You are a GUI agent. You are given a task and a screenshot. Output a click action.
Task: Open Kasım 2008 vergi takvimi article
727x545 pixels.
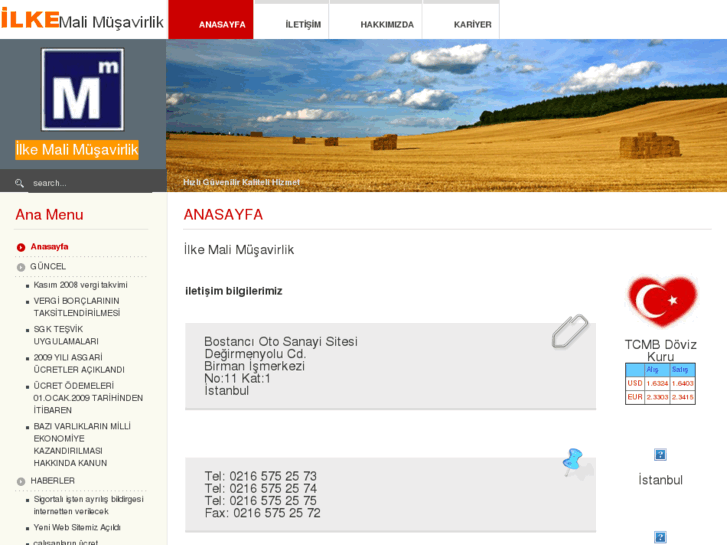[x=80, y=285]
